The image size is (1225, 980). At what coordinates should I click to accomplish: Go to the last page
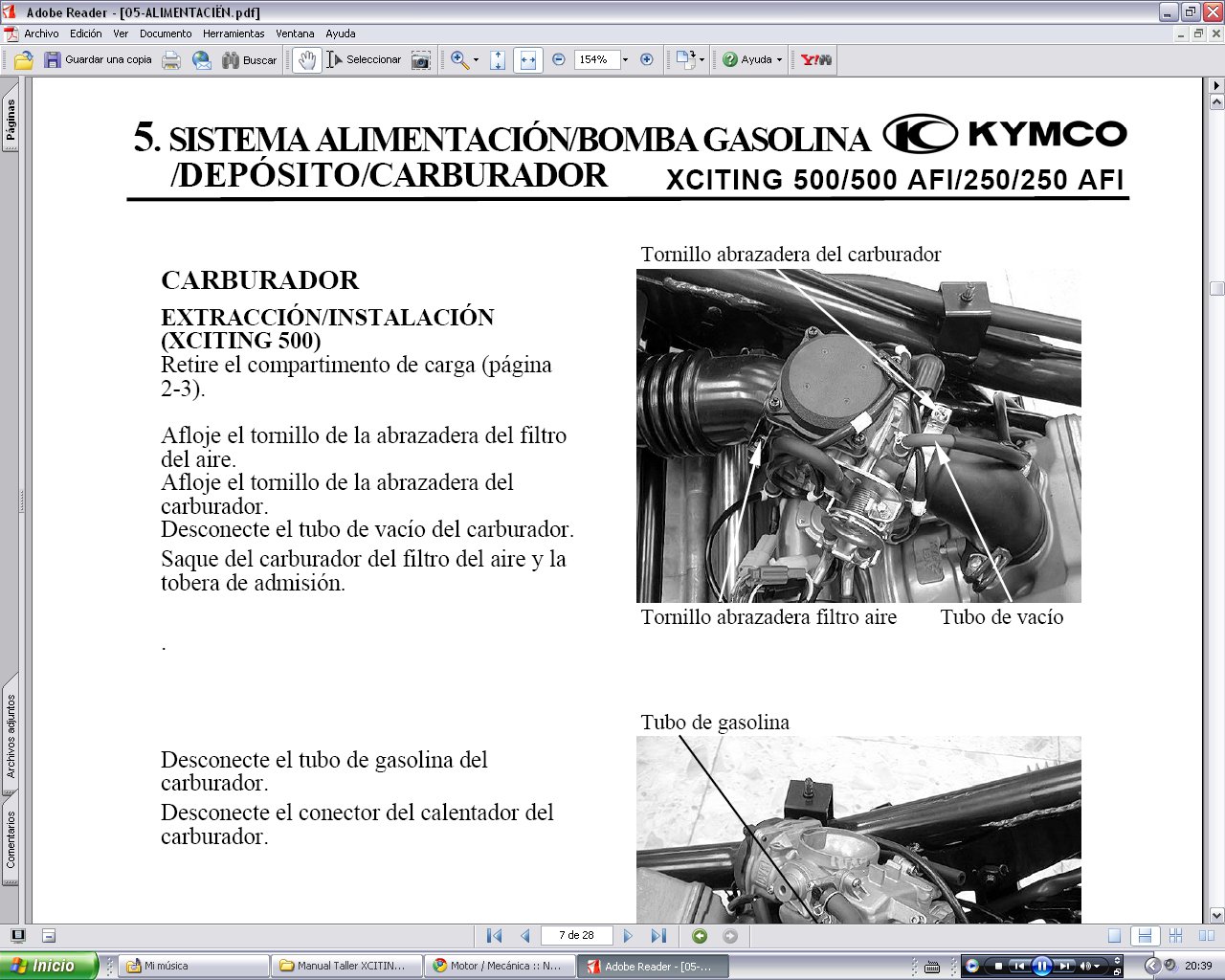click(x=658, y=936)
